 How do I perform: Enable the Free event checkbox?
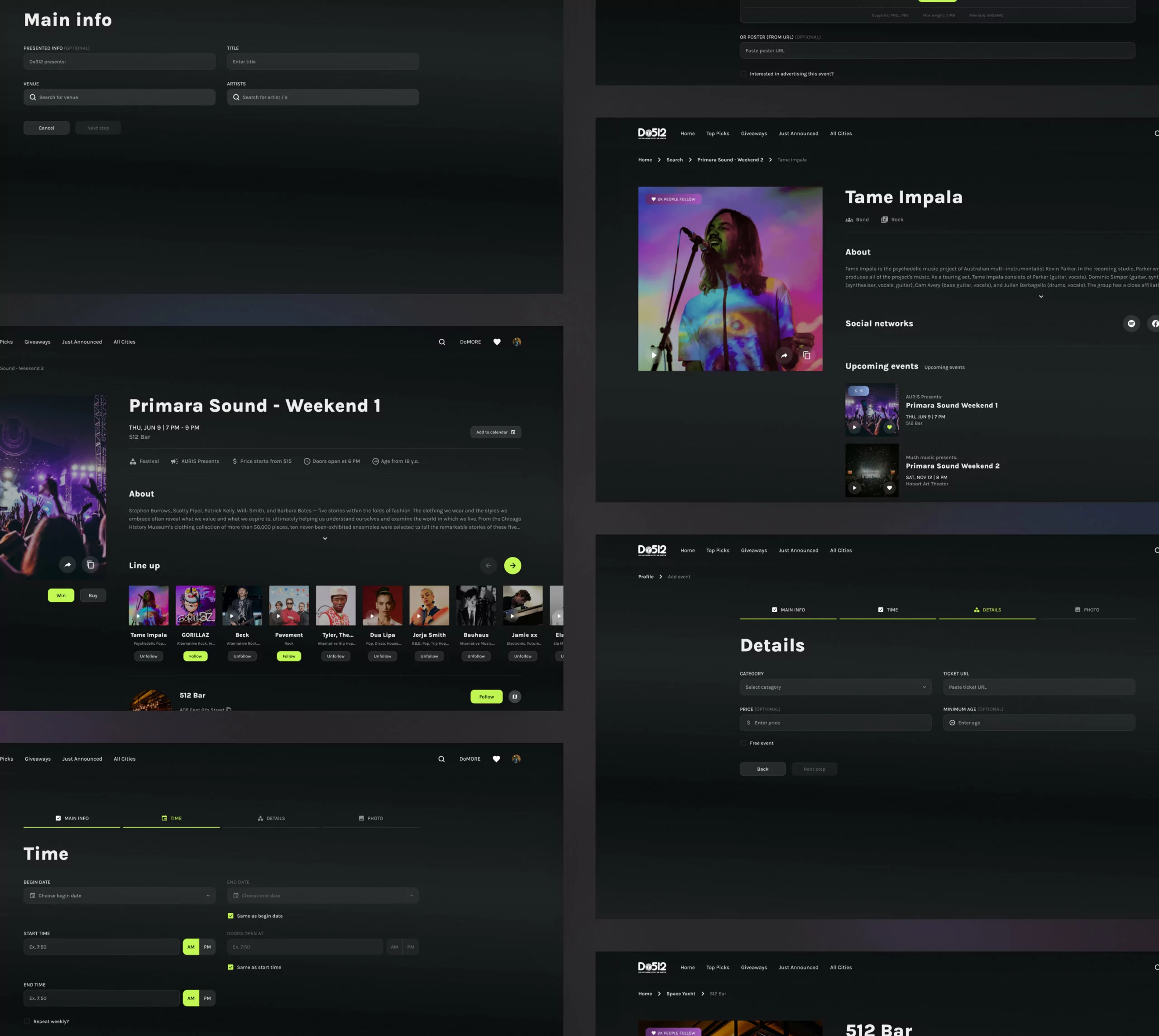743,743
